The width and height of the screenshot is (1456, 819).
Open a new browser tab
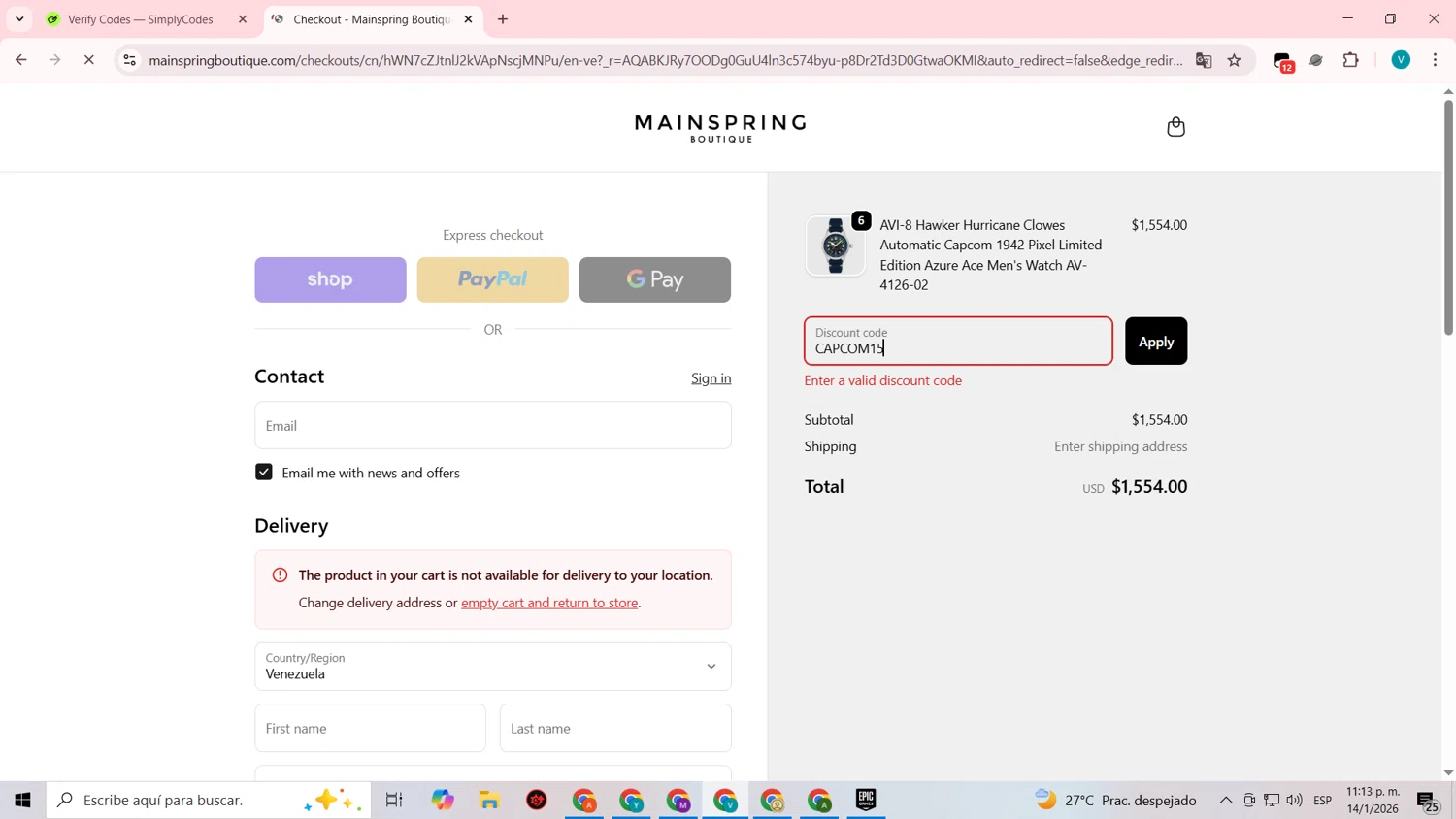click(x=503, y=19)
